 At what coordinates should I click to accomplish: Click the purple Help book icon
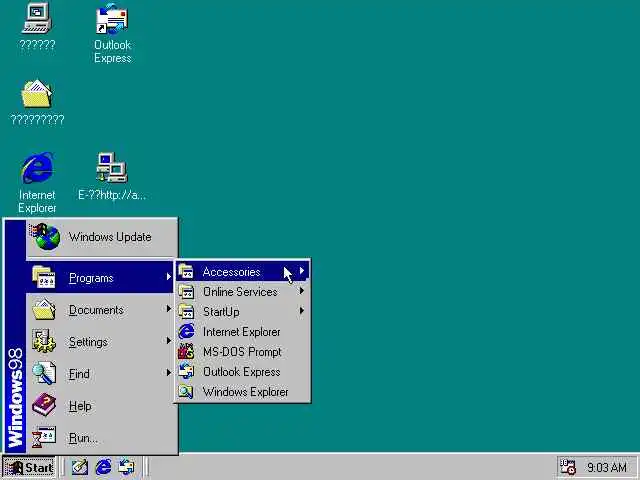[x=44, y=405]
